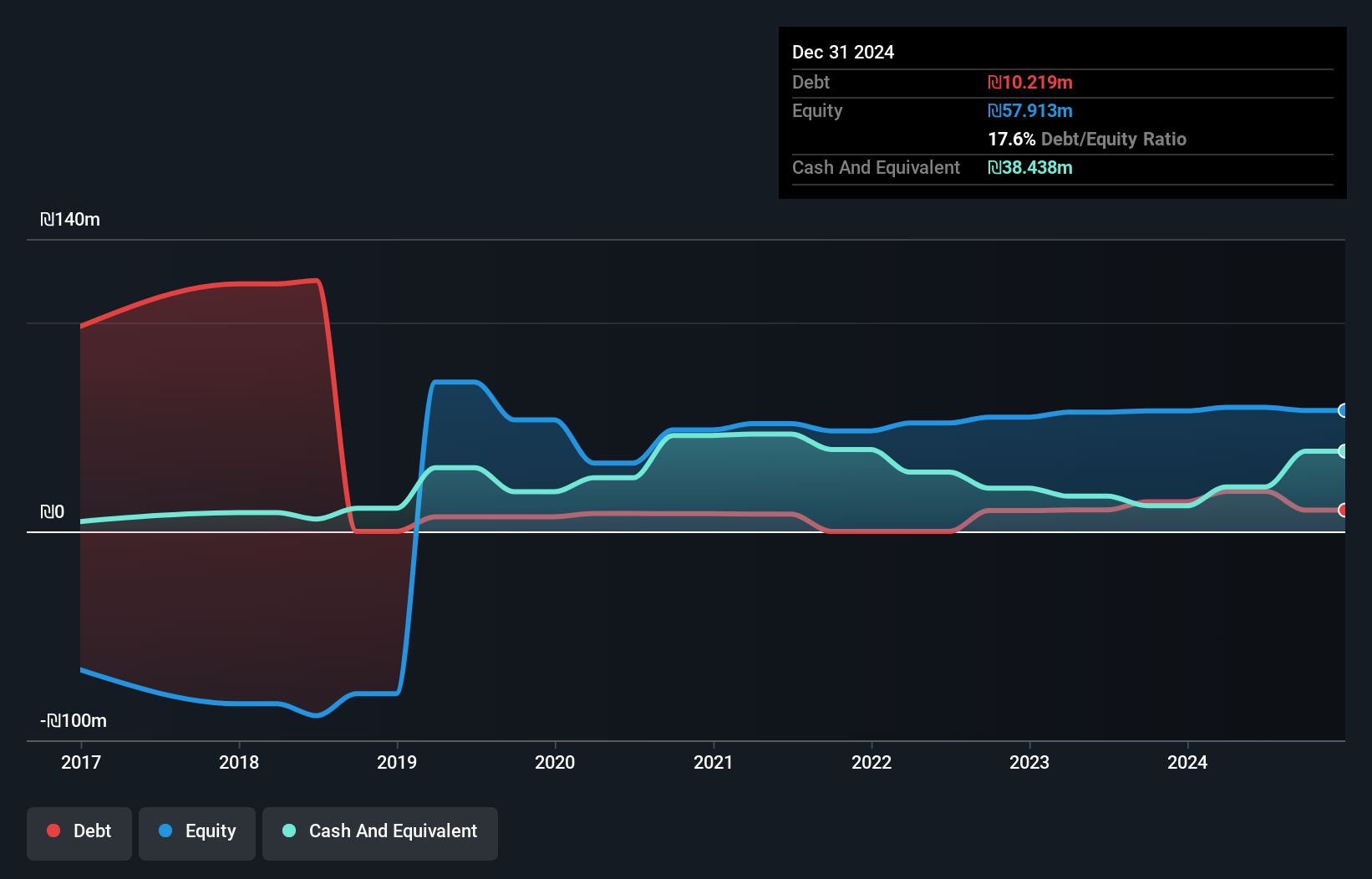The width and height of the screenshot is (1372, 879).
Task: Click the Dec 31 2024 tooltip date
Action: pos(843,52)
